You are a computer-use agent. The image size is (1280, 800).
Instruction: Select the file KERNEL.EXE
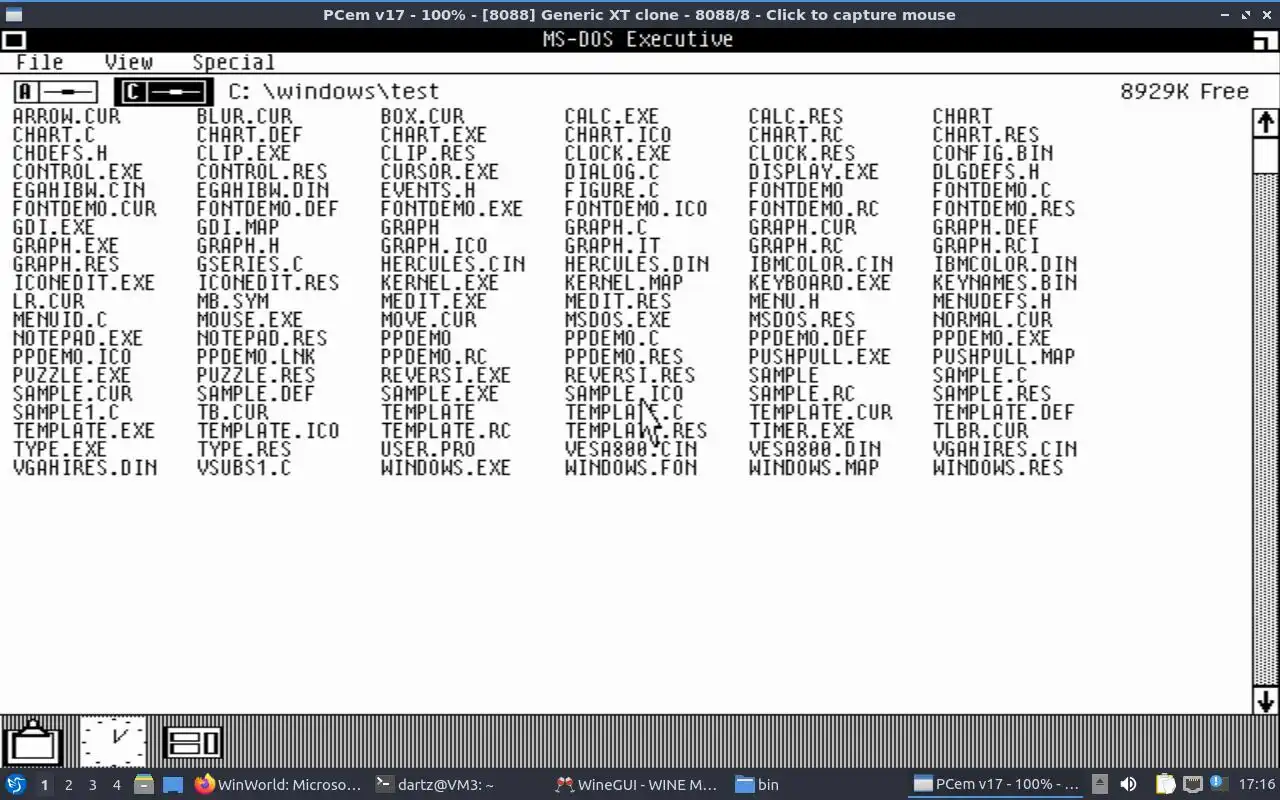point(439,283)
